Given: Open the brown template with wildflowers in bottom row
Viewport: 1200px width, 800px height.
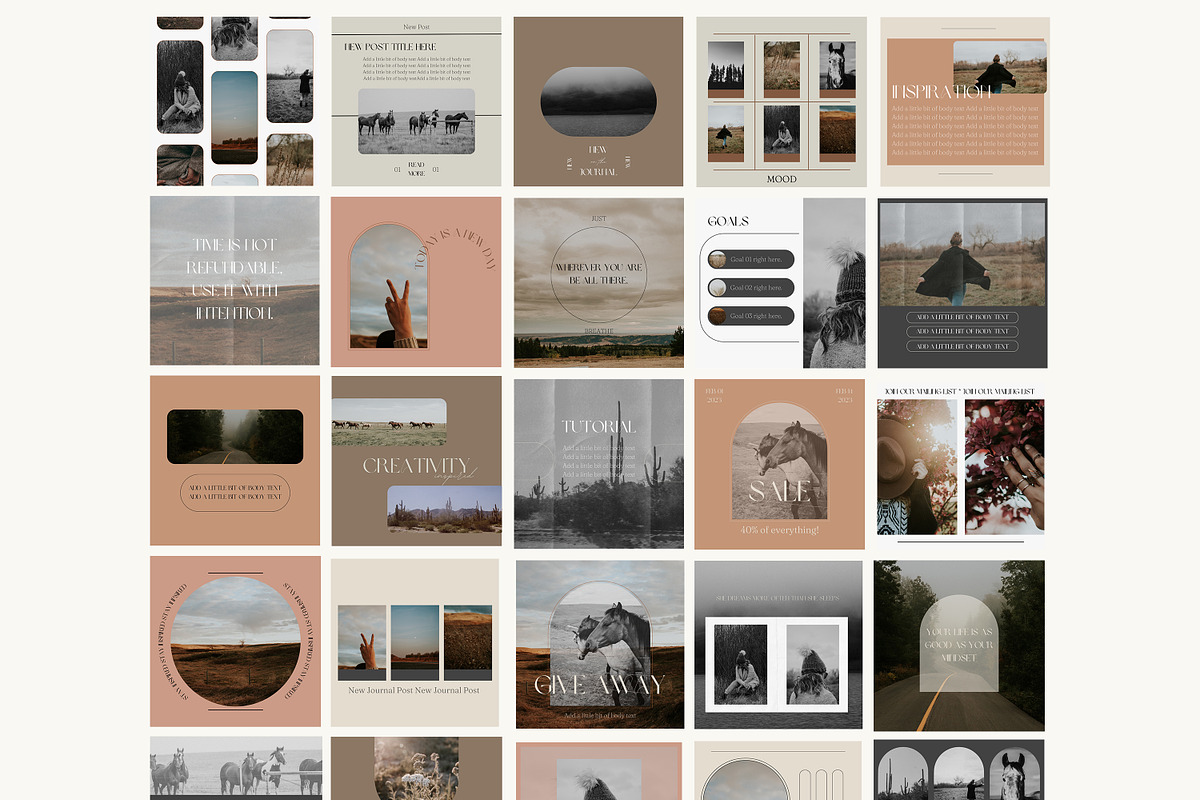Looking at the screenshot, I should tap(416, 768).
